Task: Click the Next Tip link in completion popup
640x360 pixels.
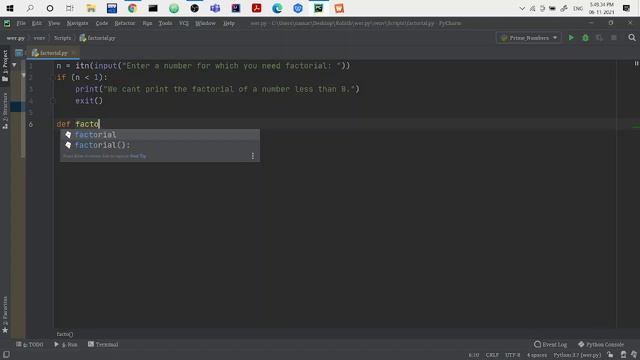Action: pyautogui.click(x=138, y=156)
